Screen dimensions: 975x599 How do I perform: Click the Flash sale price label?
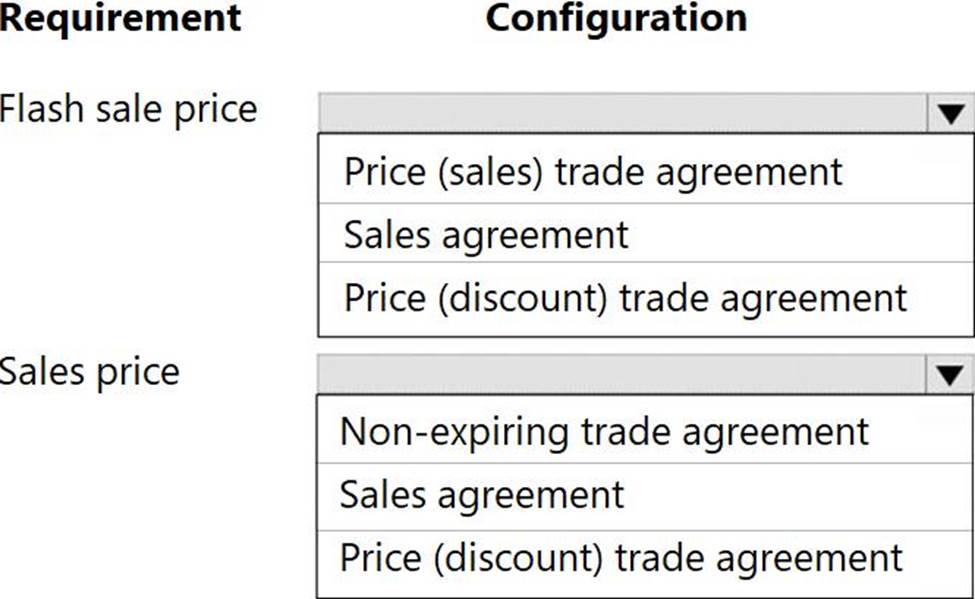128,108
